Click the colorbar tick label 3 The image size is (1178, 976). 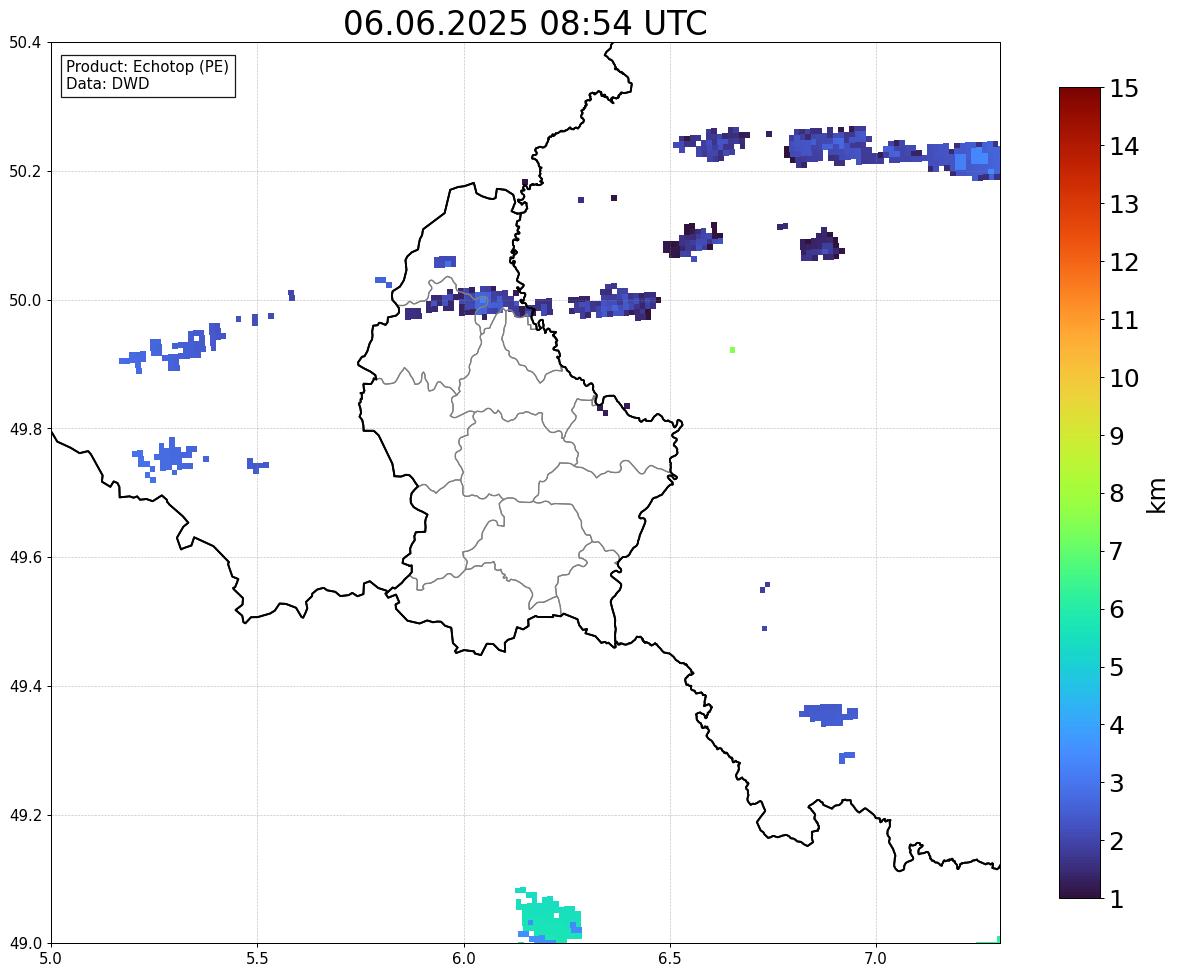(x=1117, y=783)
